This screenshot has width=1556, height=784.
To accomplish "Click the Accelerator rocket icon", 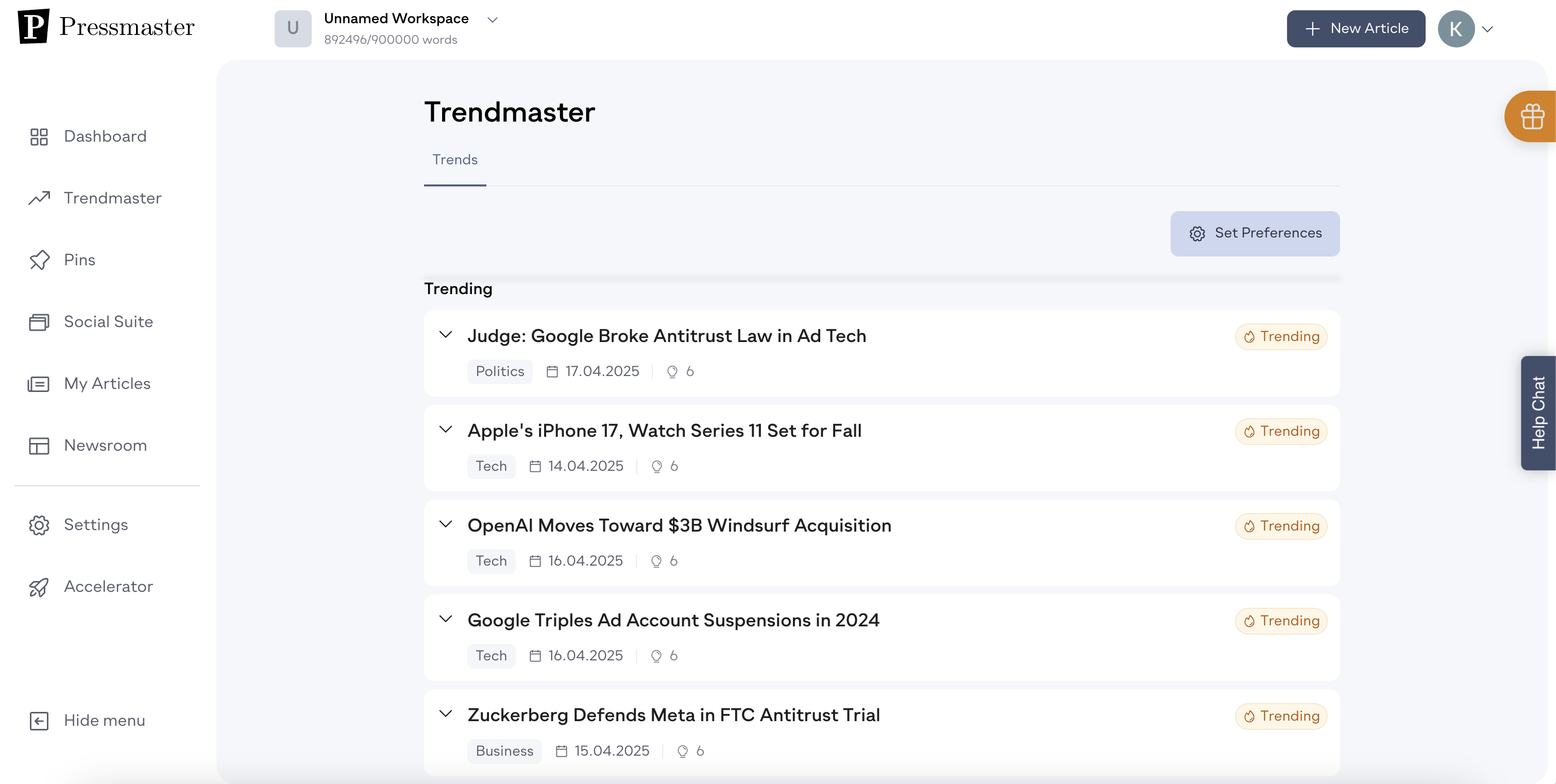I will (x=39, y=587).
